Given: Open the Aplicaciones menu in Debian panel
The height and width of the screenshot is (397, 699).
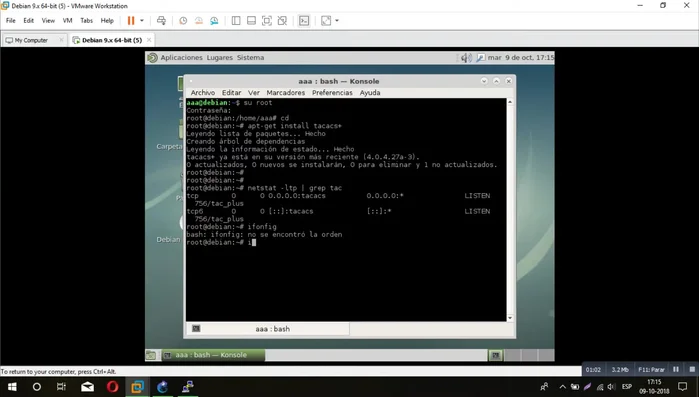Looking at the screenshot, I should coord(181,57).
